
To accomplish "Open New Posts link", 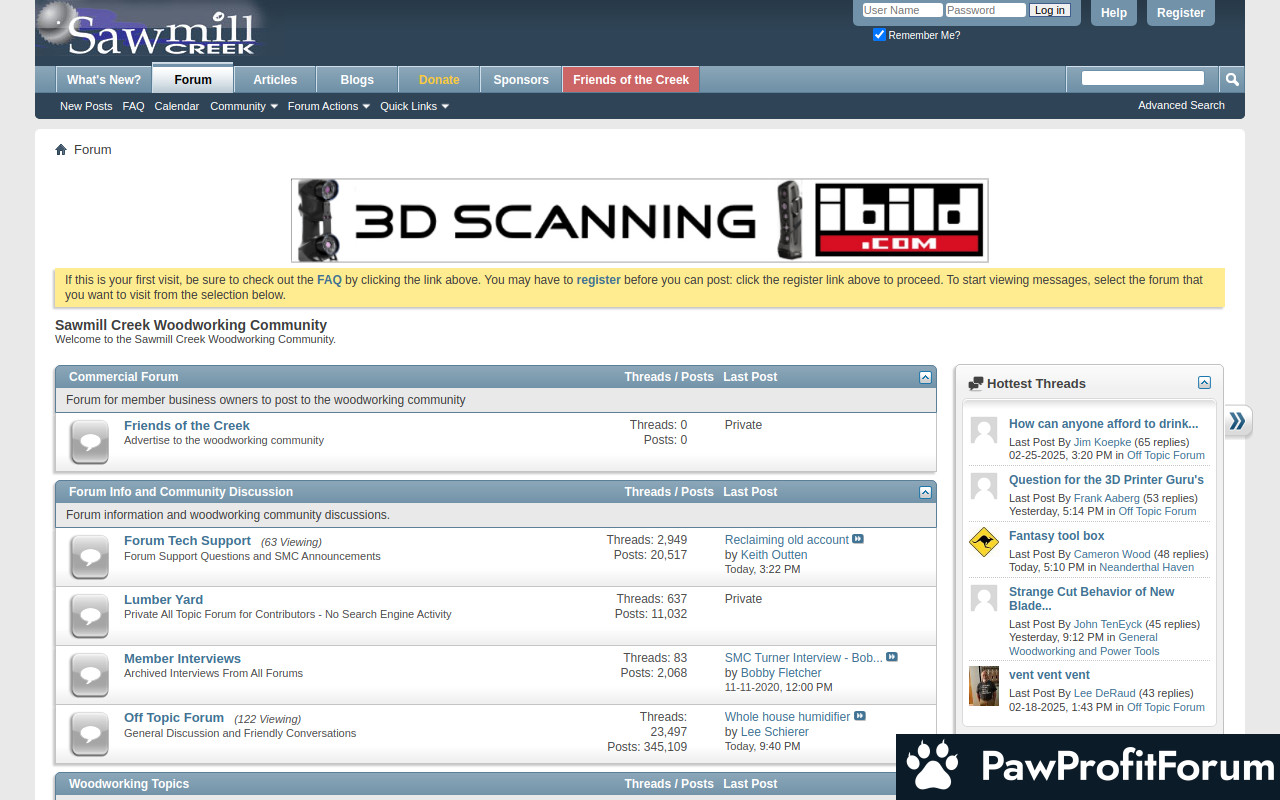I will tap(86, 106).
